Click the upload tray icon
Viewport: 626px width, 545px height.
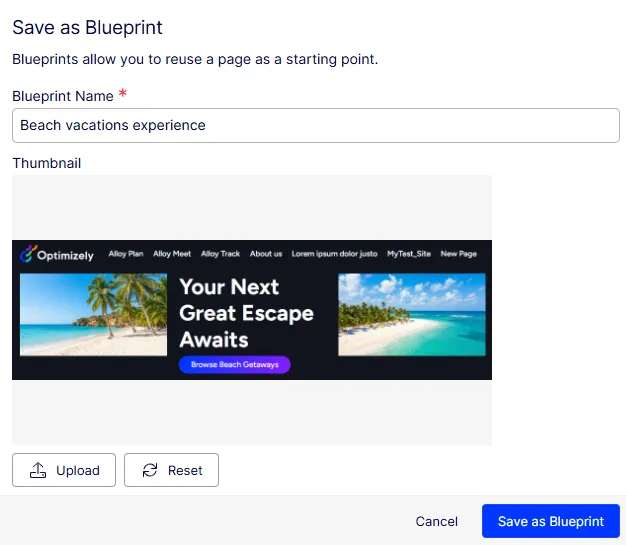[x=38, y=470]
